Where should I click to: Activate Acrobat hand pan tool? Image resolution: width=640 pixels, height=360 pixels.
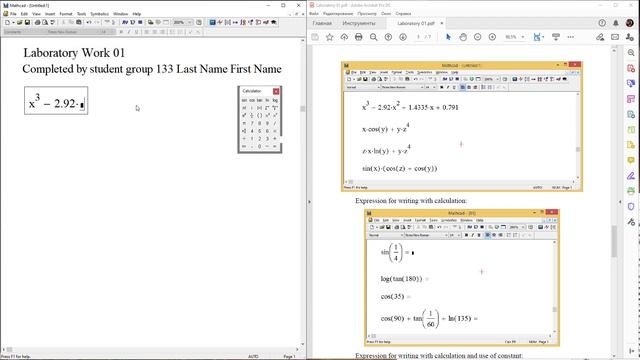(463, 37)
